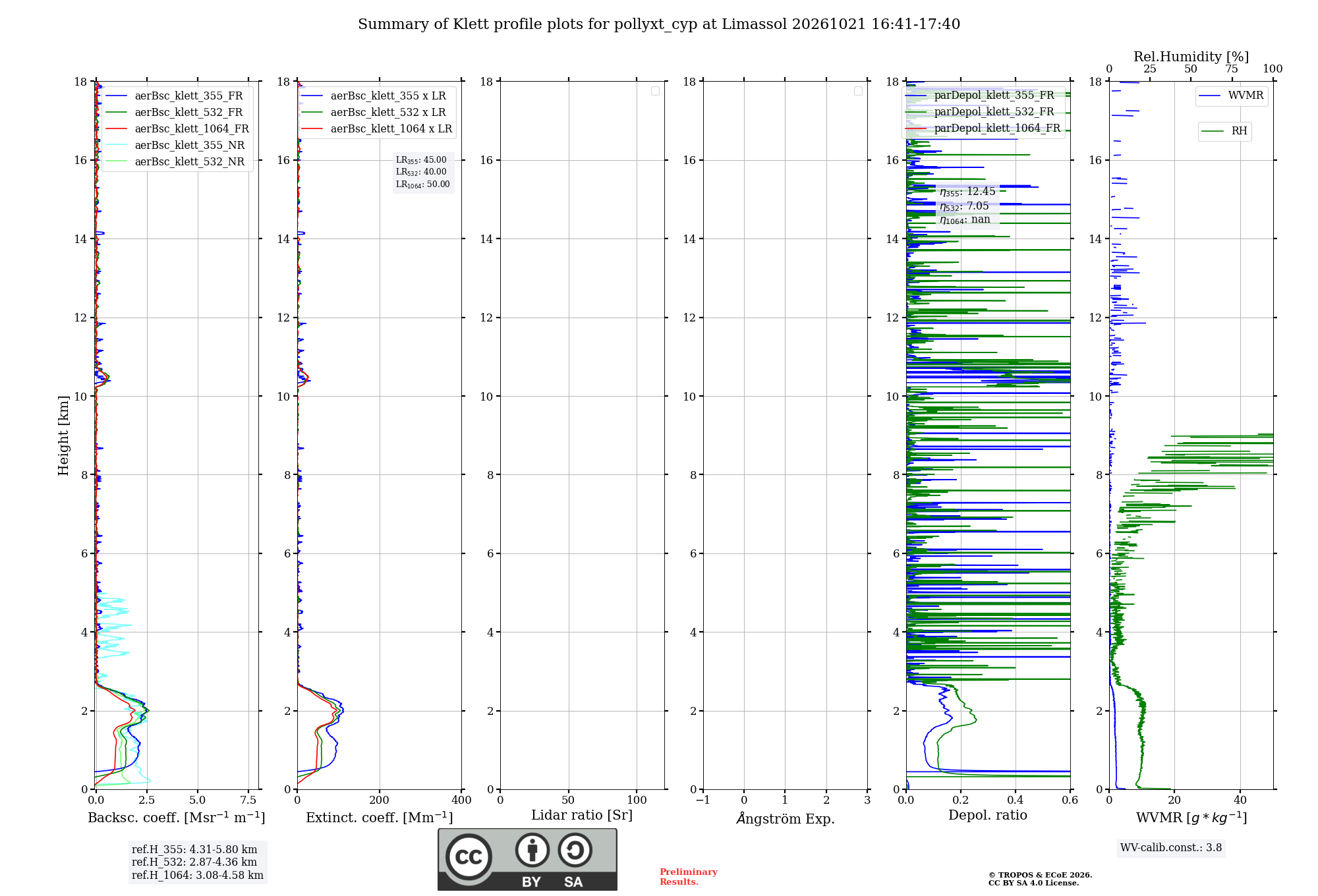Click the BY attribution person icon

coord(532,850)
